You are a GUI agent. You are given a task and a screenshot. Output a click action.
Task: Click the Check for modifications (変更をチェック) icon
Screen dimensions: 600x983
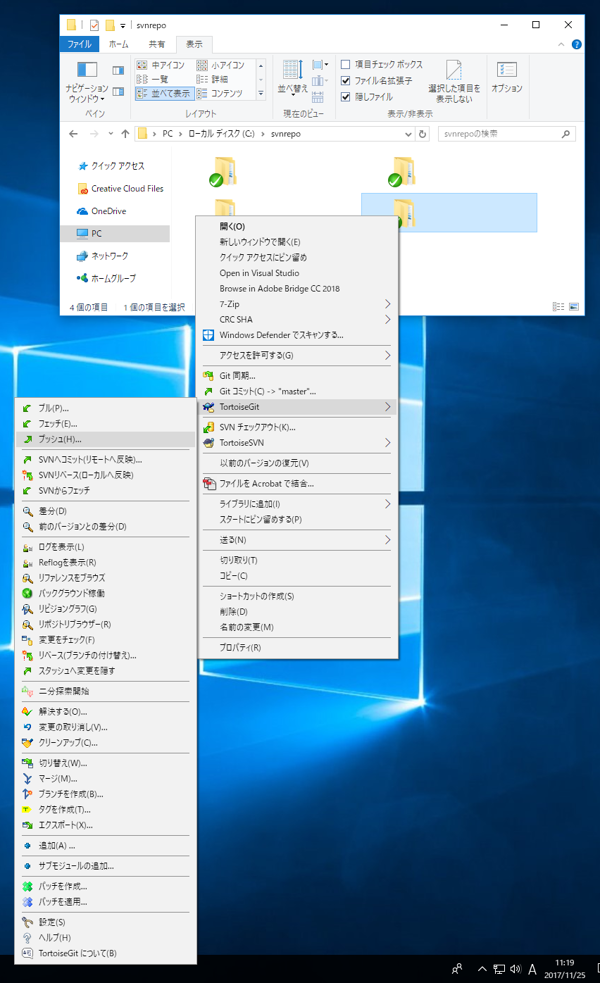click(27, 640)
